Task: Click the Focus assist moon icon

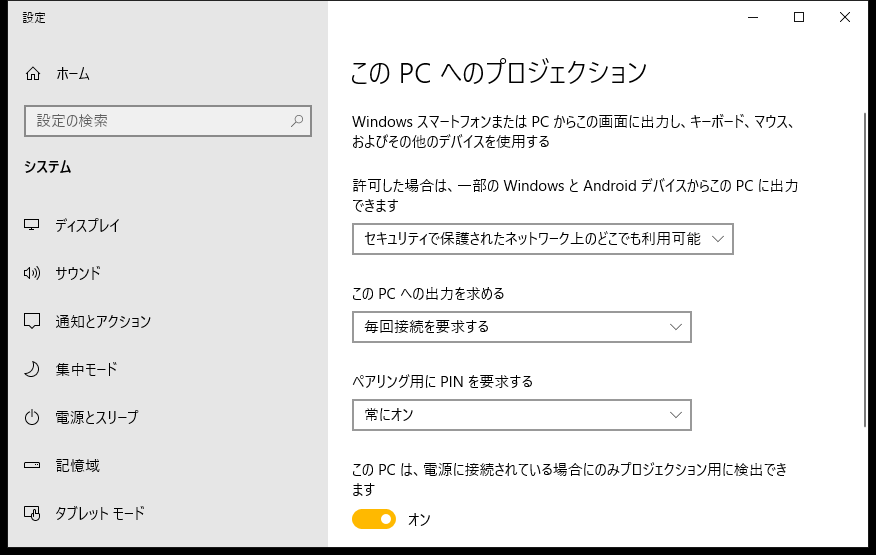Action: pos(32,369)
